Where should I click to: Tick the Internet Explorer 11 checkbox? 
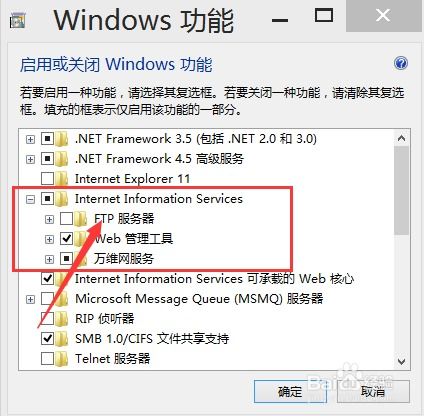(47, 179)
